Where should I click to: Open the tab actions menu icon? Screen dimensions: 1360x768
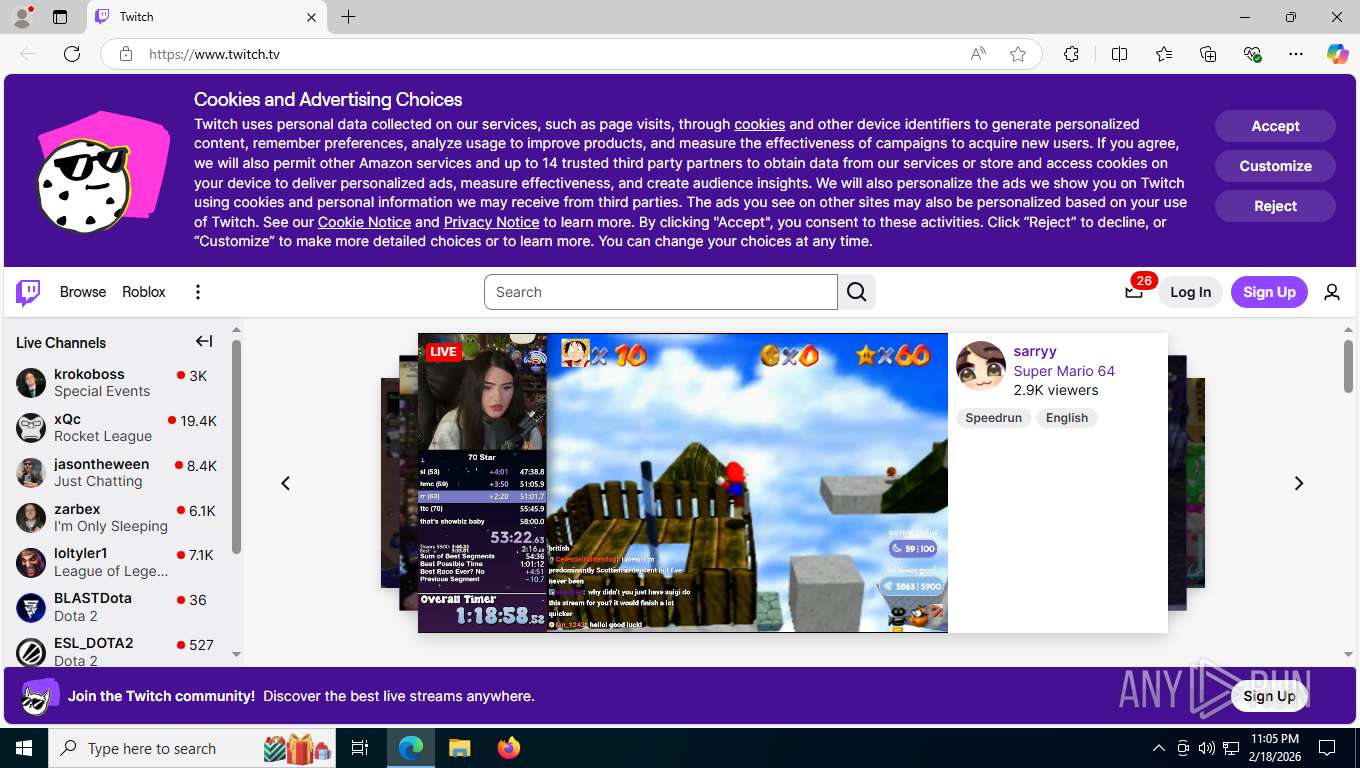click(60, 17)
